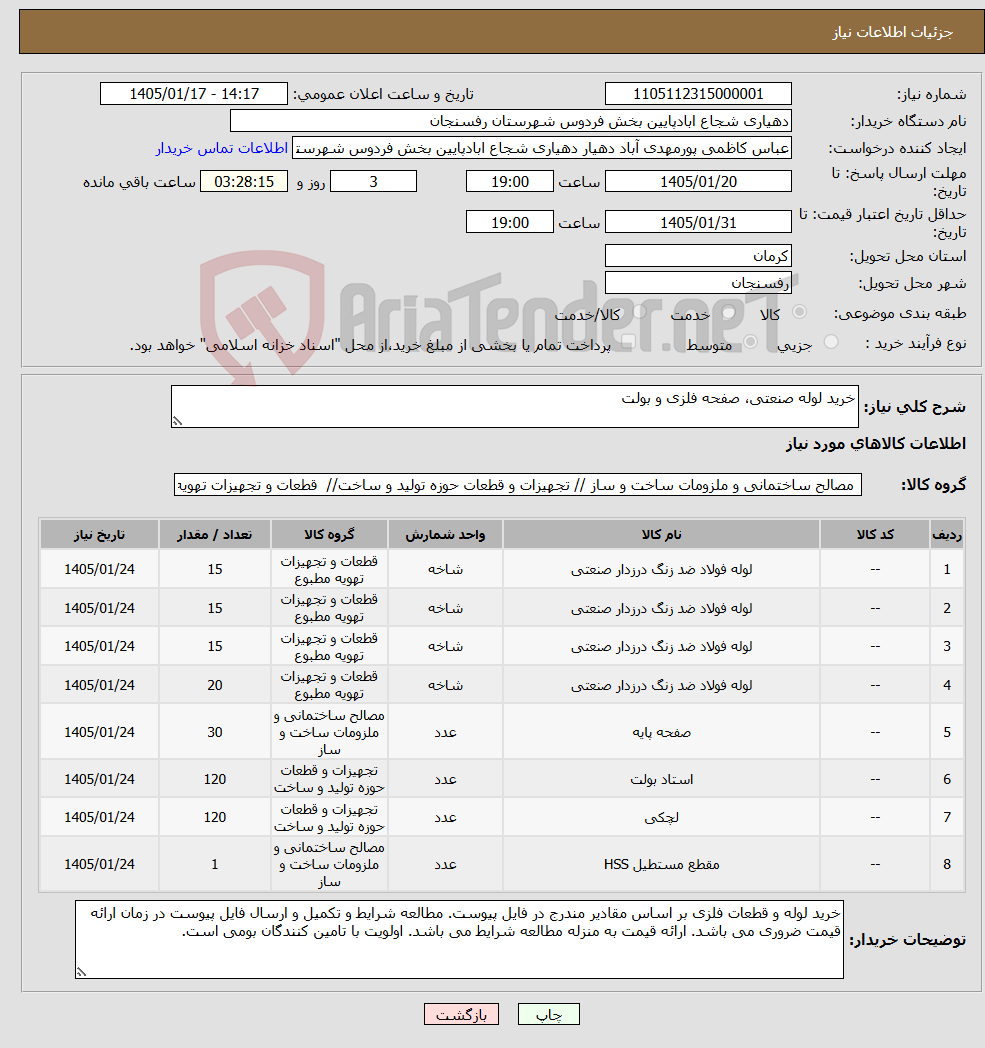This screenshot has width=985, height=1048.
Task: Click the استاد بولت item name
Action: click(x=661, y=779)
